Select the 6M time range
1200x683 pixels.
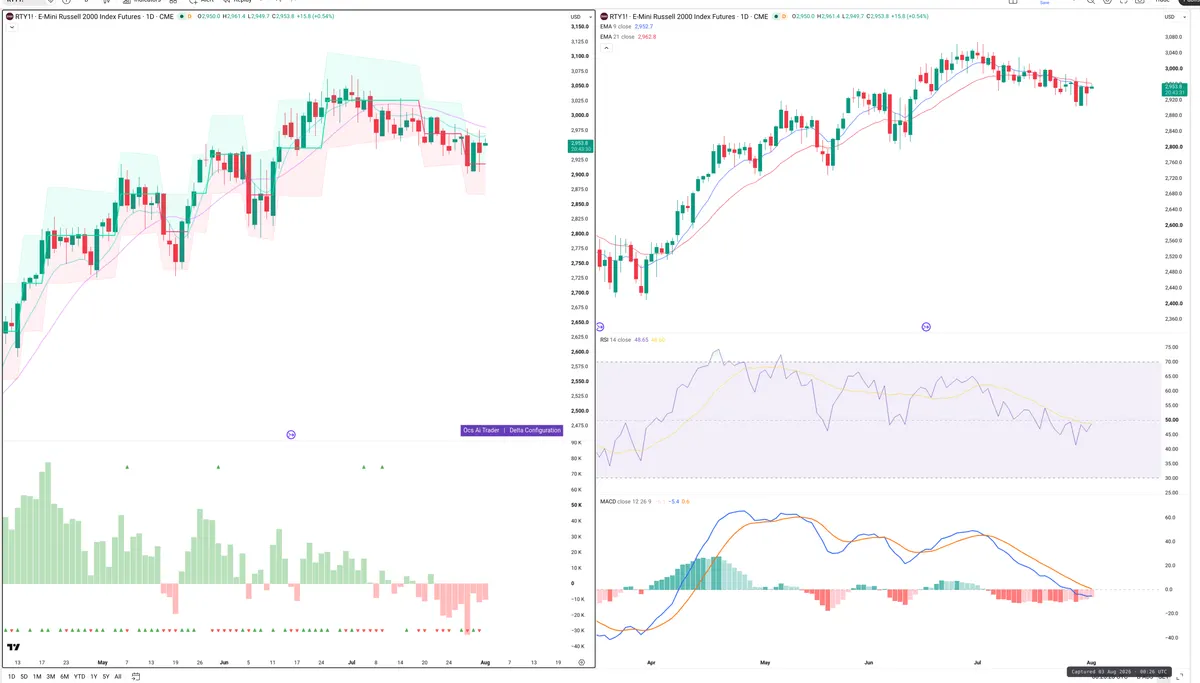click(64, 676)
